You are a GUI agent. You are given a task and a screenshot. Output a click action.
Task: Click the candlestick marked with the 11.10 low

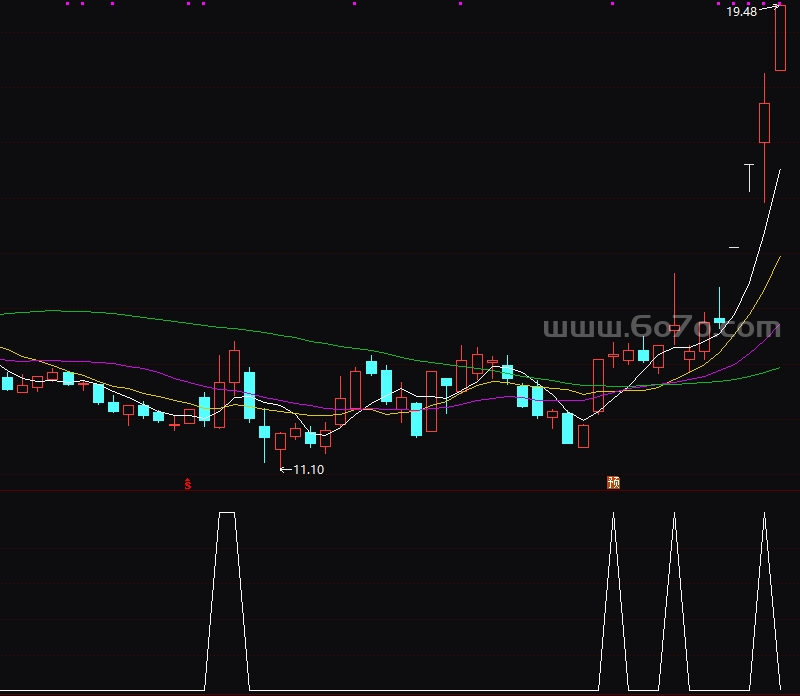[x=280, y=450]
